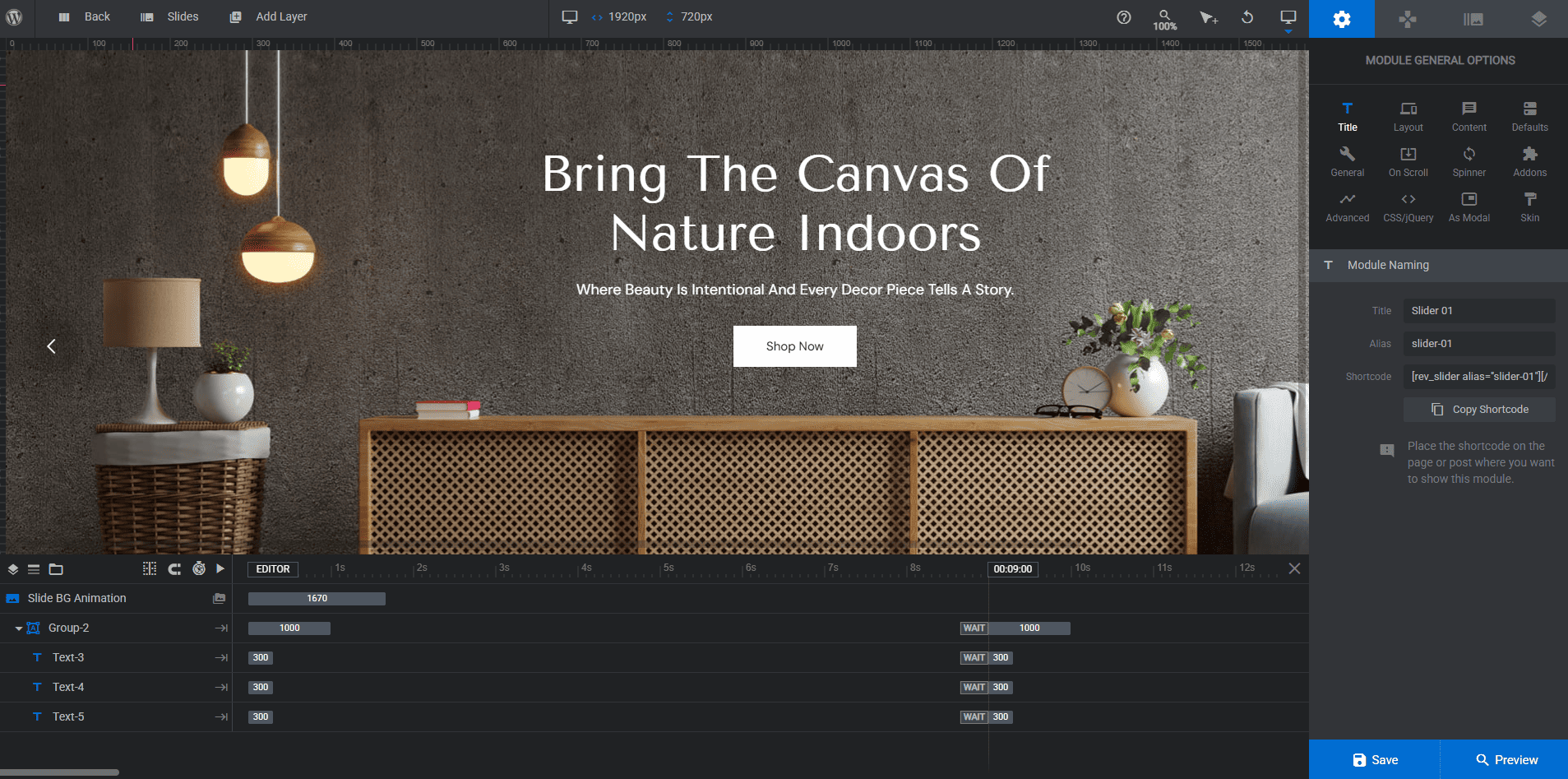Screen dimensions: 1568x779
Task: Open the 100% zoom magnifier tool
Action: tap(1164, 20)
